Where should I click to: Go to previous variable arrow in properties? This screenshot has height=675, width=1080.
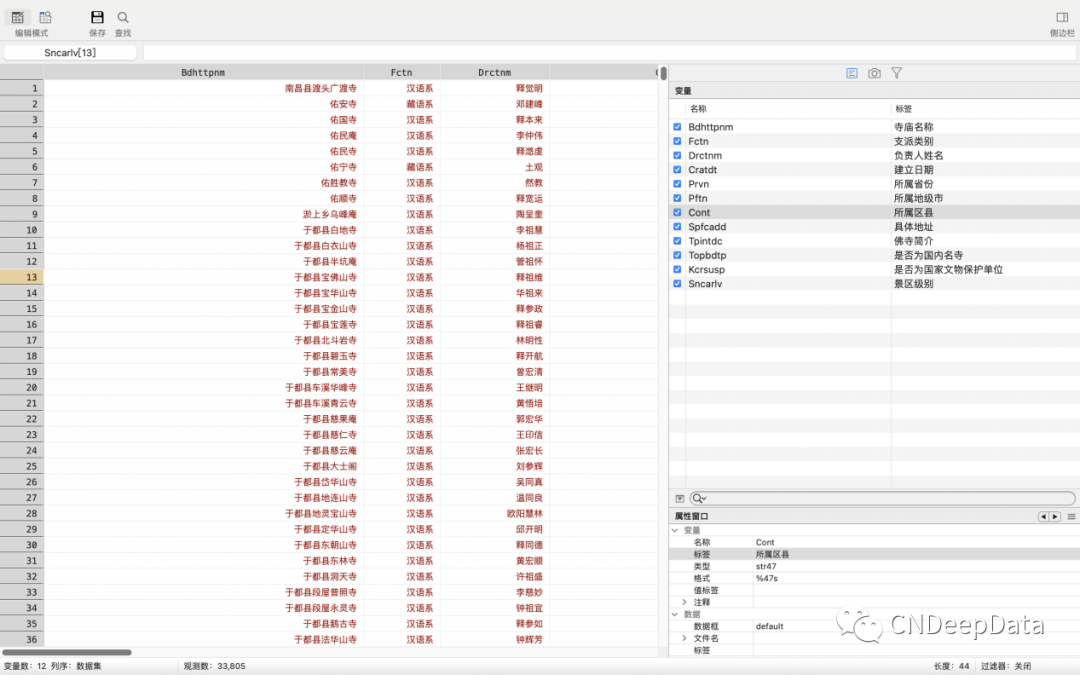point(1043,517)
